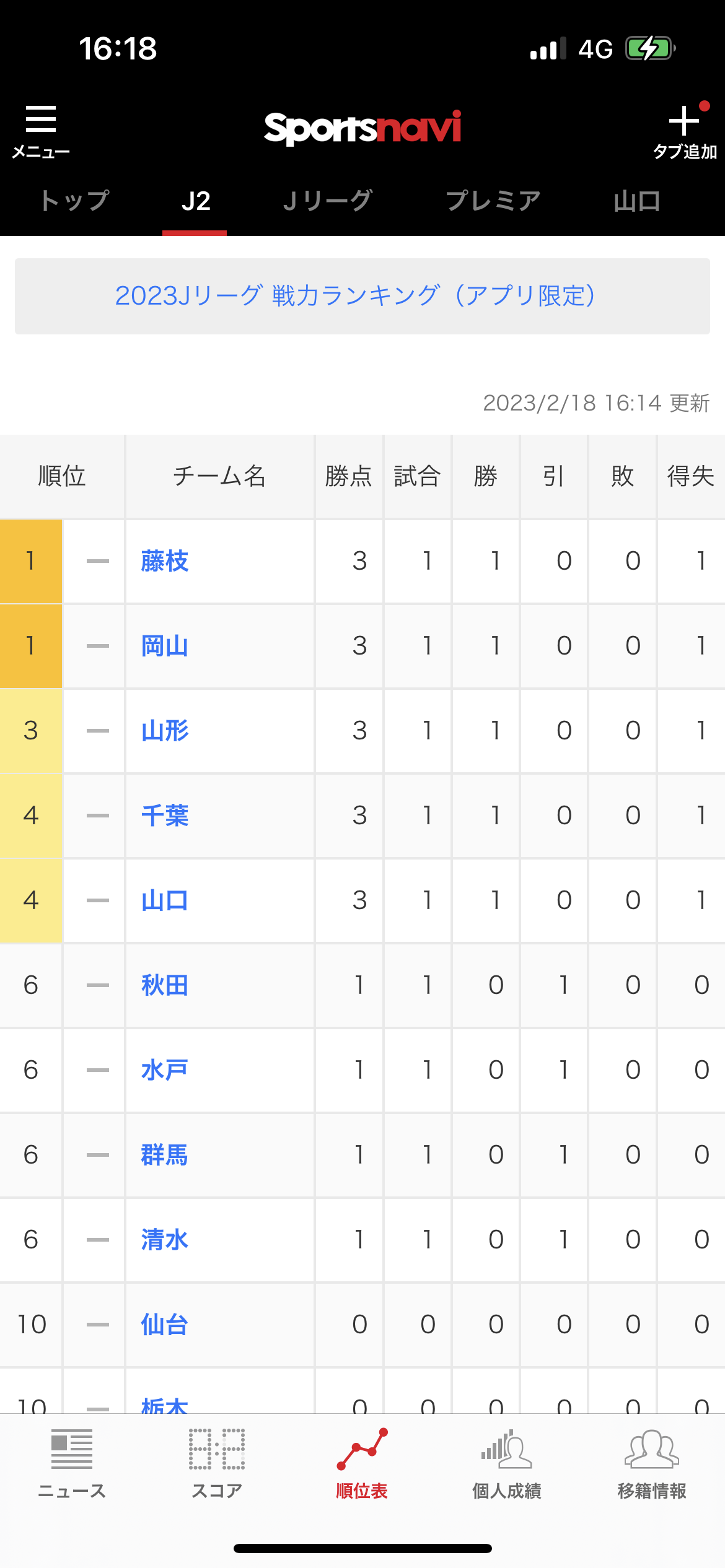This screenshot has height=1568, width=725.
Task: Open the 千葉 team link
Action: click(165, 816)
